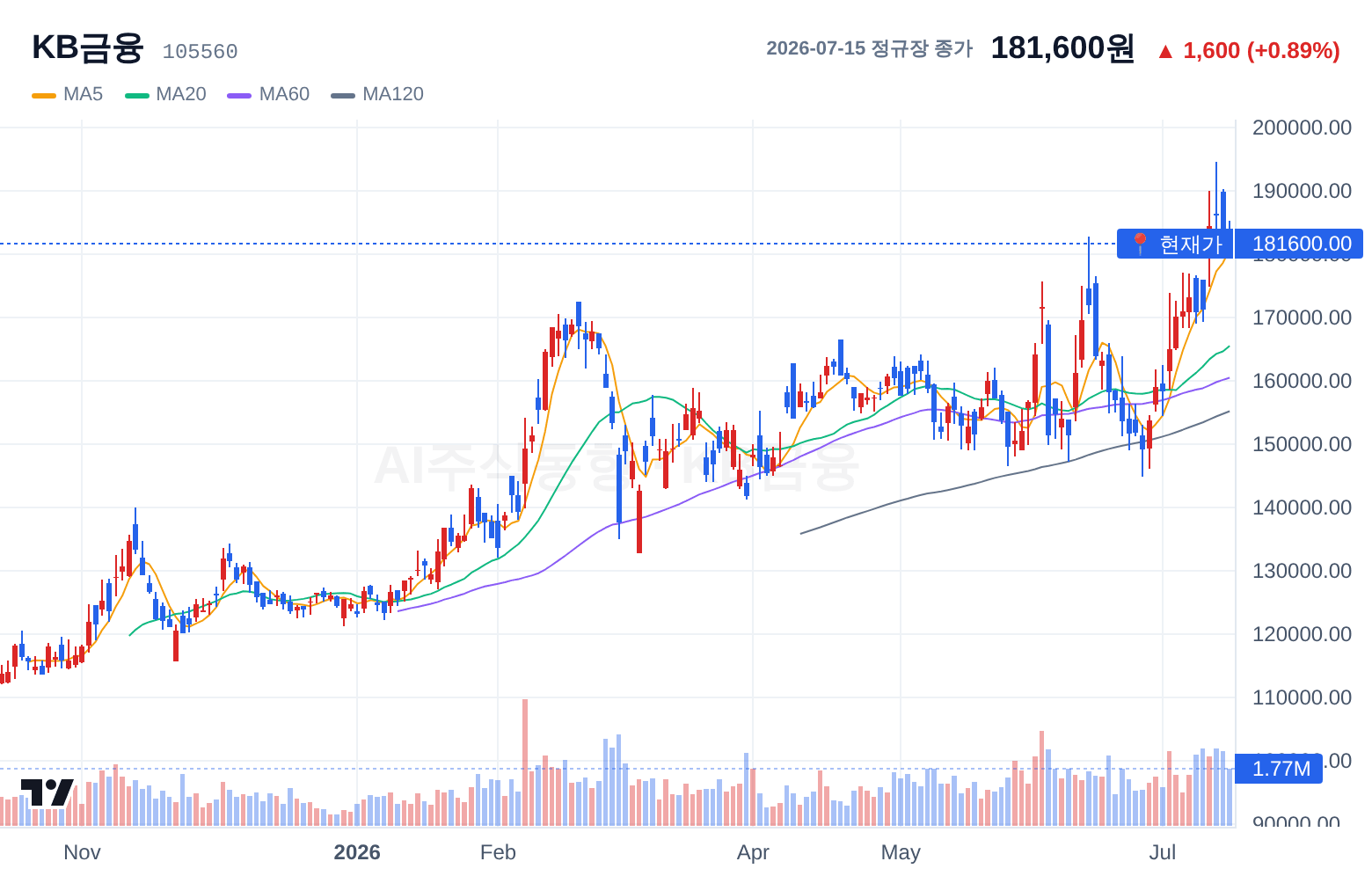Click the tallest red volume bar in February
The height and width of the screenshot is (876, 1372).
525,763
